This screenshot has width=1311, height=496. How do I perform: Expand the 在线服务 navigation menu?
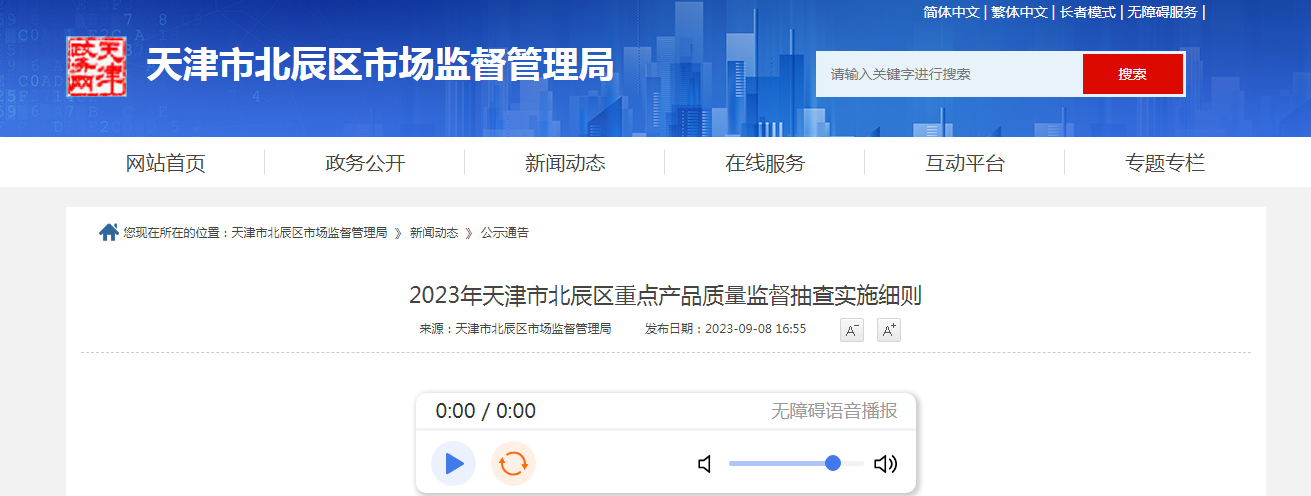click(x=765, y=163)
